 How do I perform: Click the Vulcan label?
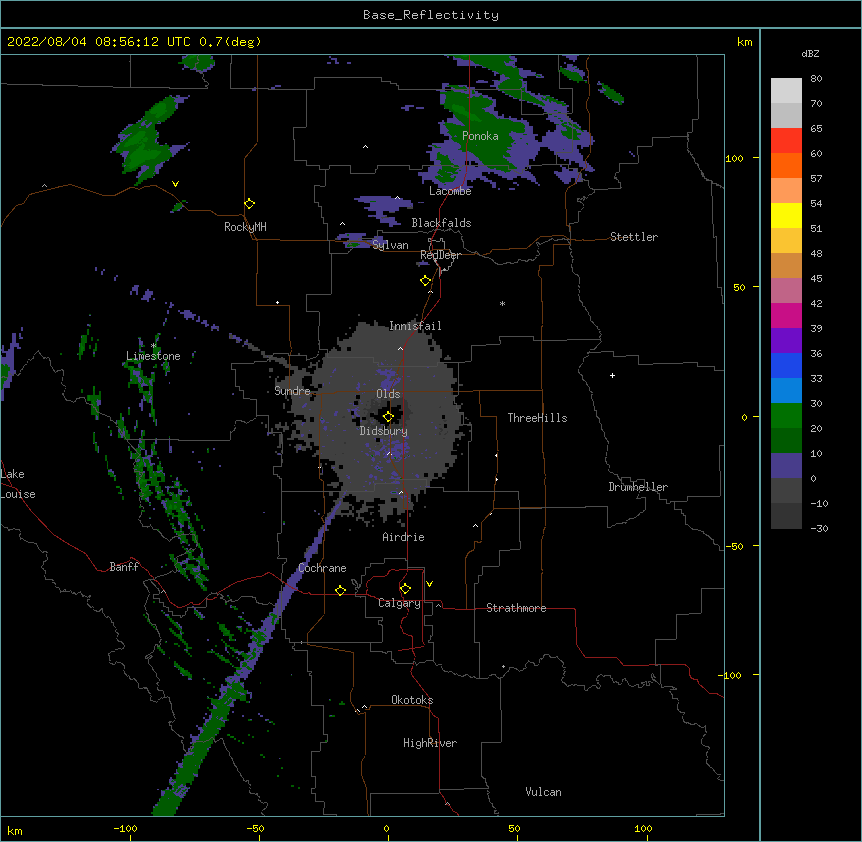(x=543, y=792)
